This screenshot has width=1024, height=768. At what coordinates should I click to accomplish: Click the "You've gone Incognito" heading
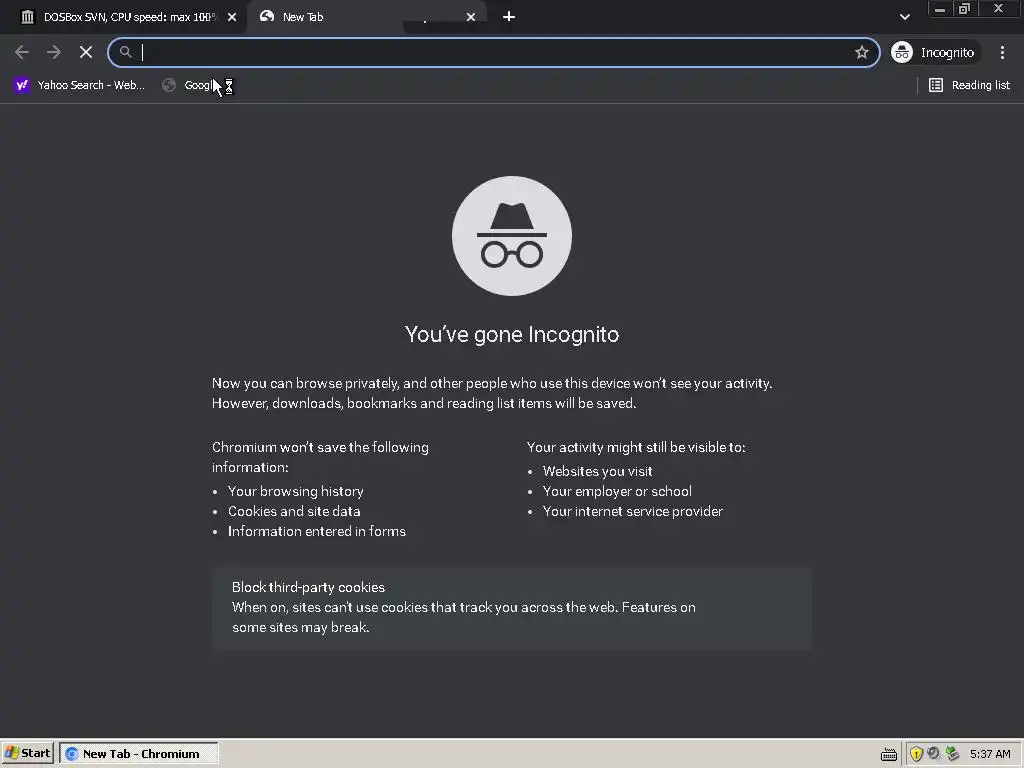point(511,334)
